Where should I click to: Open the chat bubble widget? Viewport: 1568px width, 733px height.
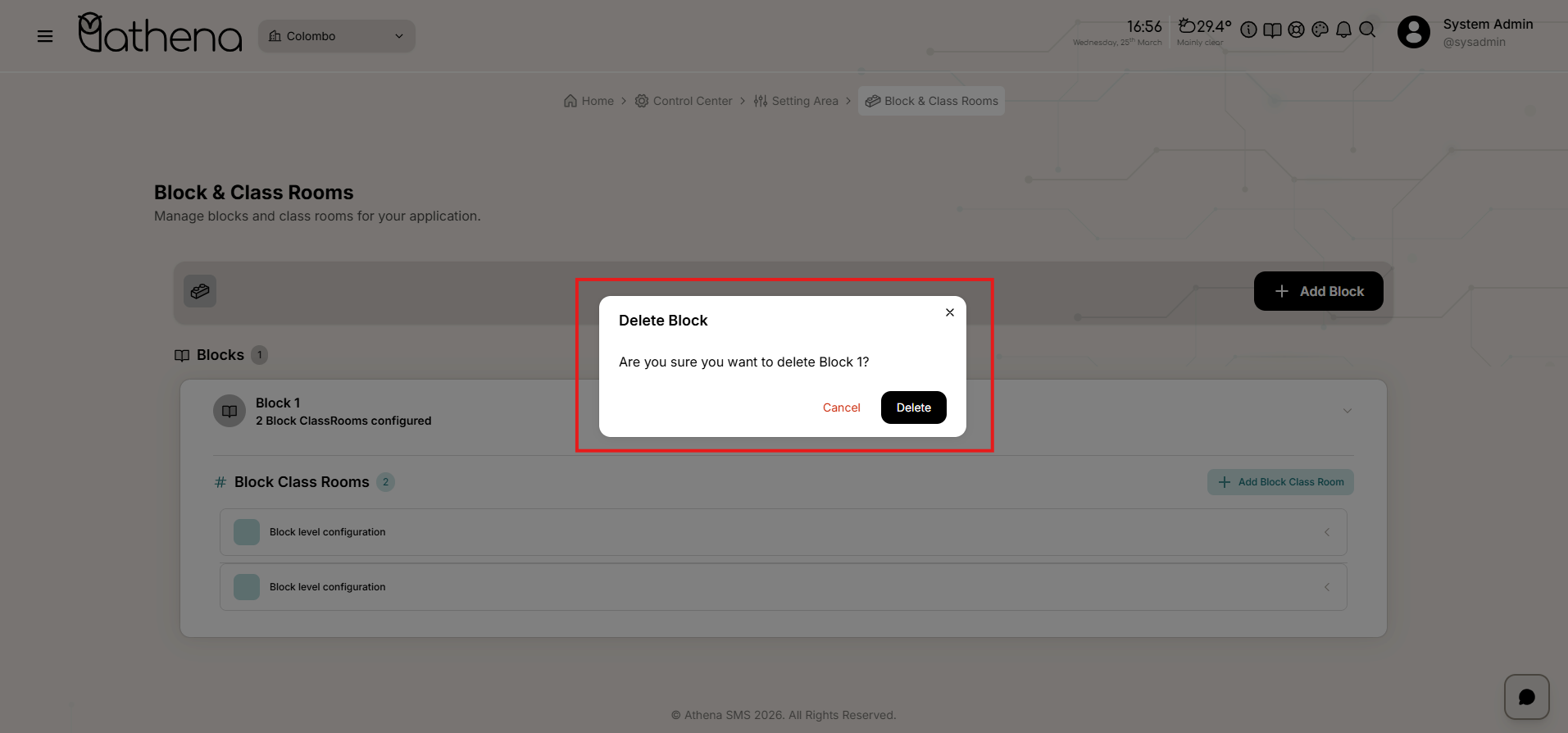tap(1526, 697)
